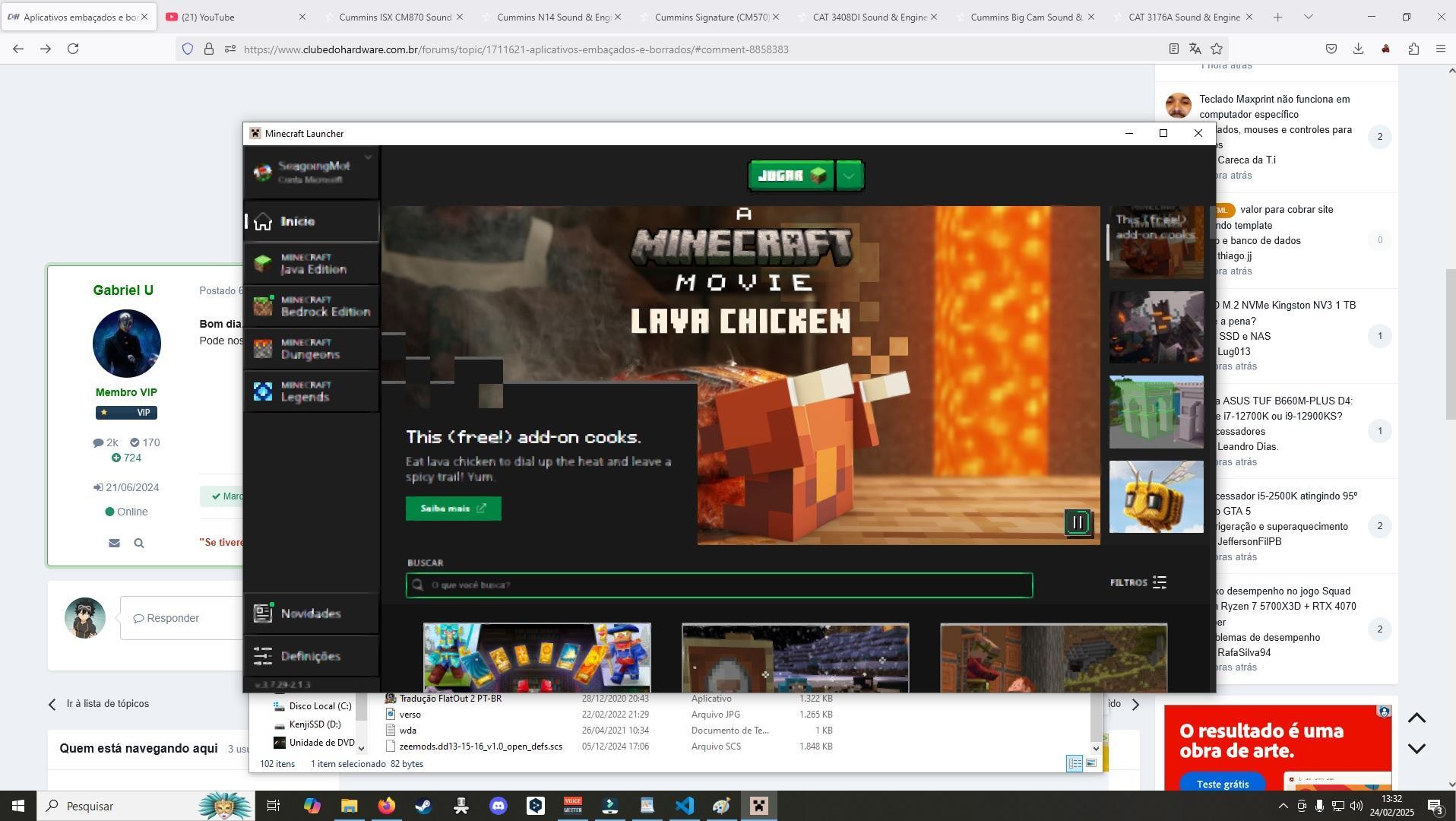Click the translate page icon in address bar
The height and width of the screenshot is (821, 1456).
[1195, 49]
